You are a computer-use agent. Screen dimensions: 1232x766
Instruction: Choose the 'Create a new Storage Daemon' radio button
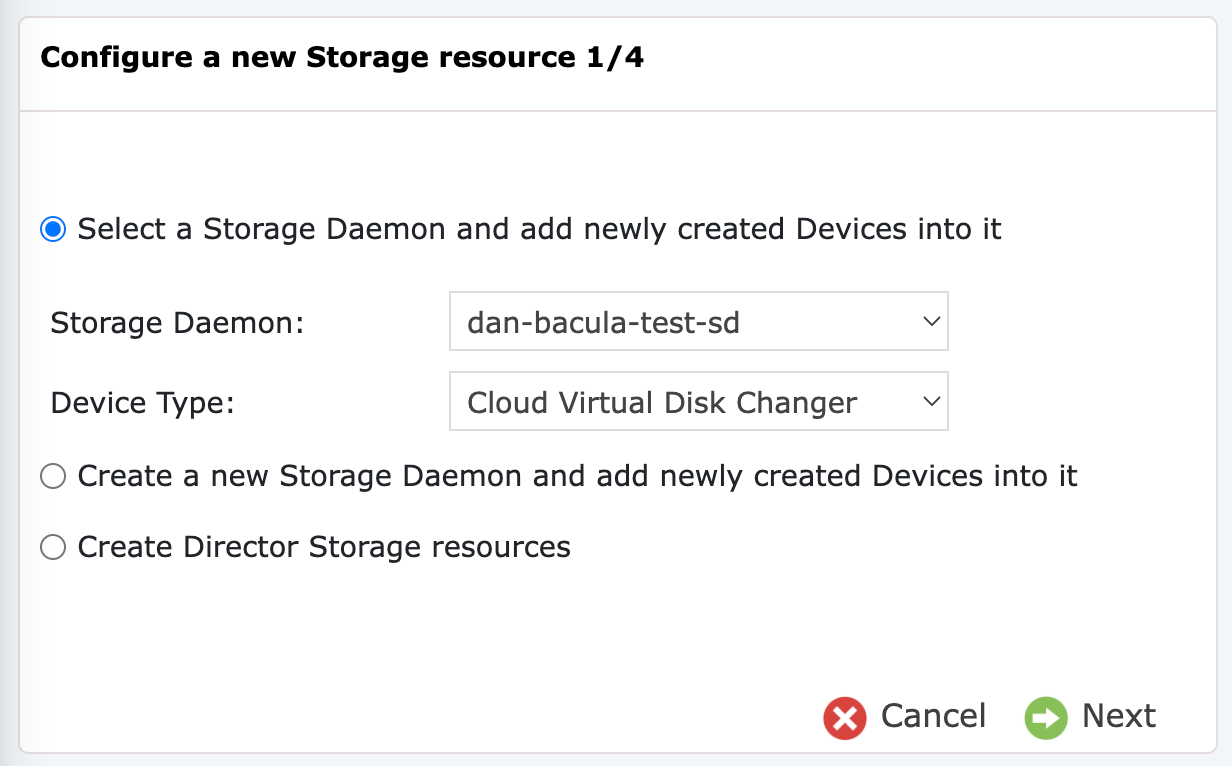pyautogui.click(x=53, y=476)
